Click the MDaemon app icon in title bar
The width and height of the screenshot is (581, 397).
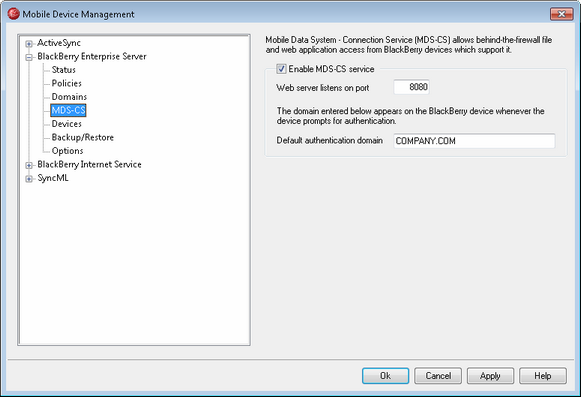coord(13,14)
